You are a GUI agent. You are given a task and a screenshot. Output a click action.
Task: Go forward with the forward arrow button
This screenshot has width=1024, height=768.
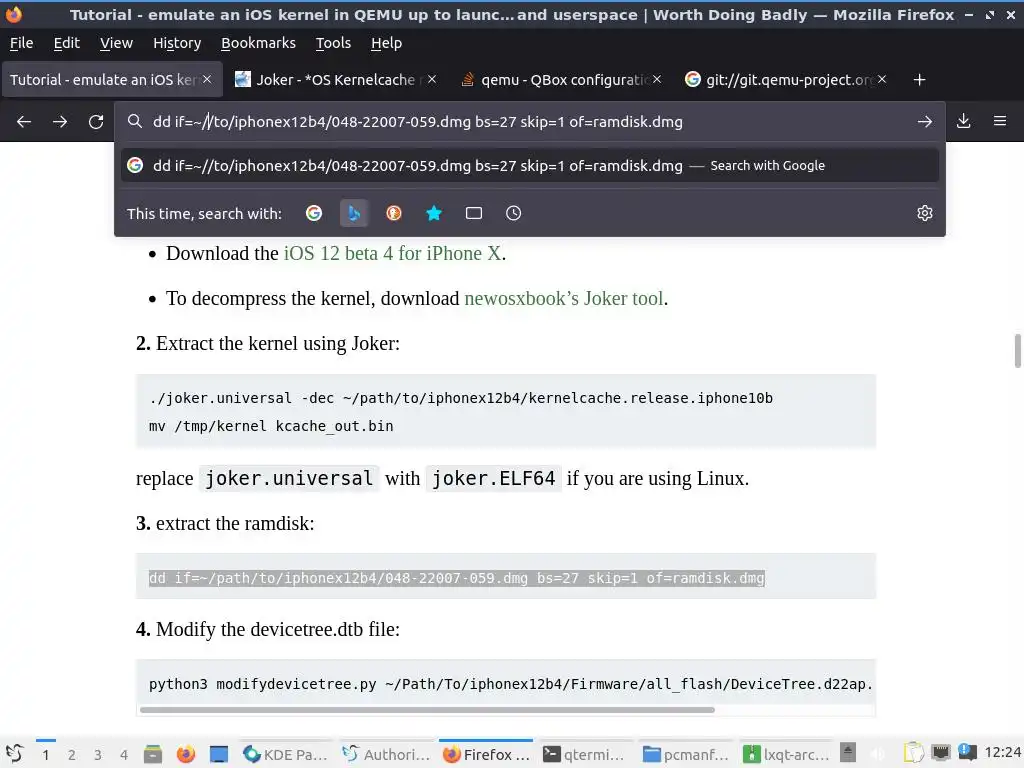[60, 121]
